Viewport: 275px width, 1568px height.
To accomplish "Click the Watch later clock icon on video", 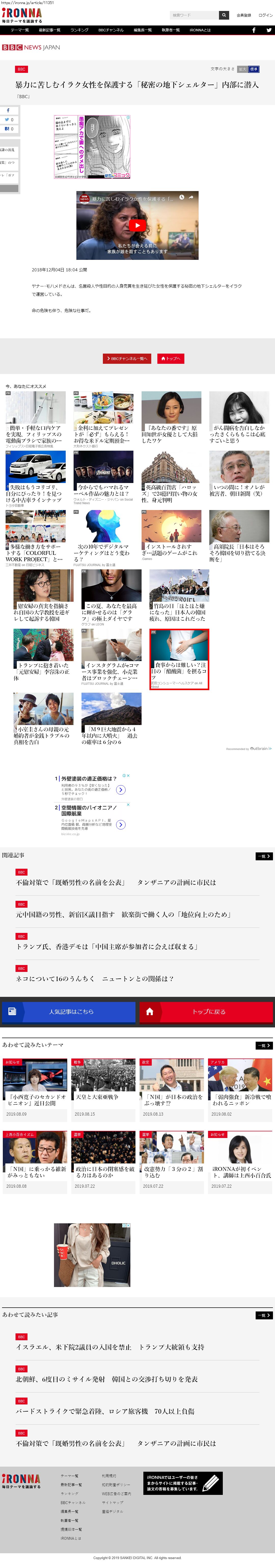I will coord(181,197).
